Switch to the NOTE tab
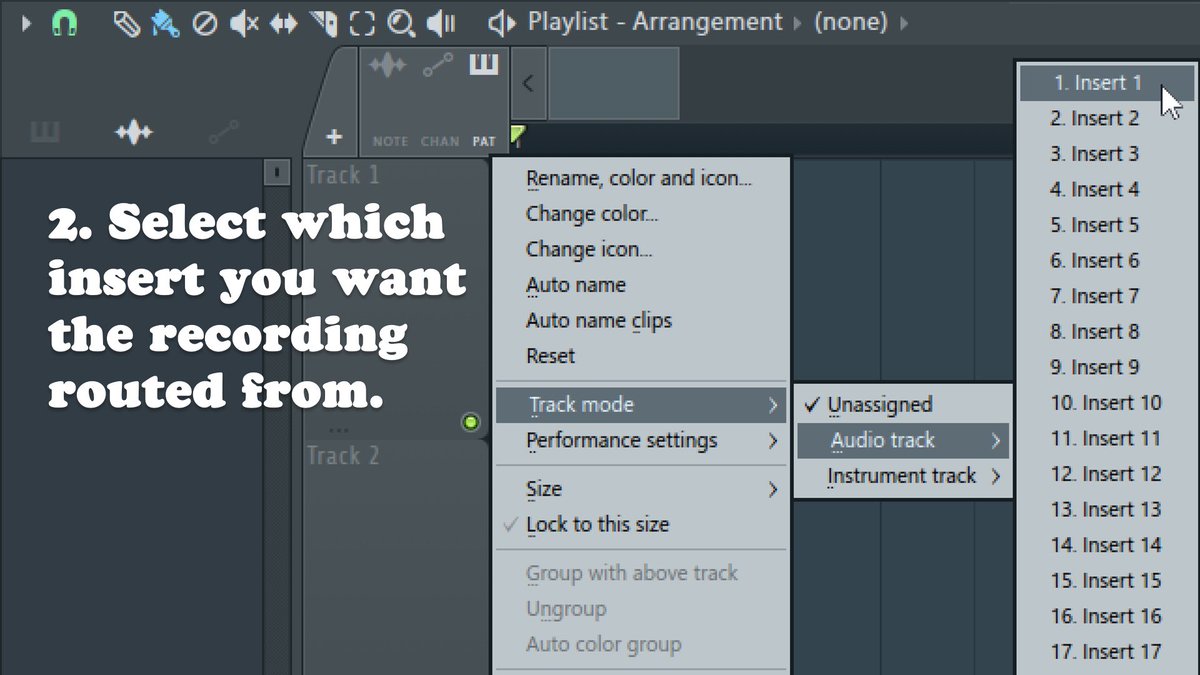This screenshot has height=675, width=1200. pos(390,142)
